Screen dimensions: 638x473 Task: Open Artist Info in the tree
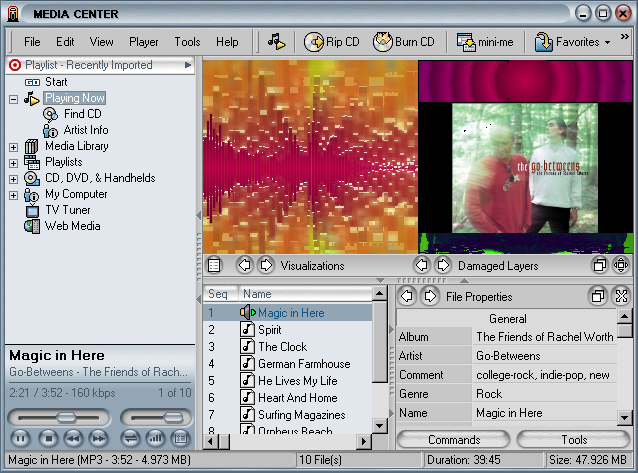click(x=86, y=130)
